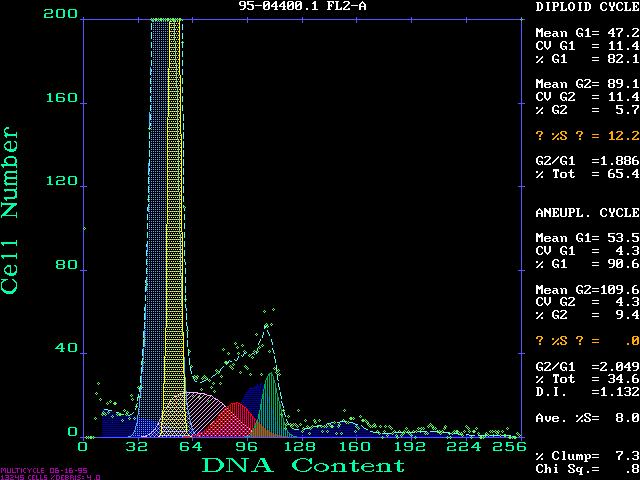640x480 pixels.
Task: Select the ANEUPL. CYCLE heading
Action: point(587,213)
